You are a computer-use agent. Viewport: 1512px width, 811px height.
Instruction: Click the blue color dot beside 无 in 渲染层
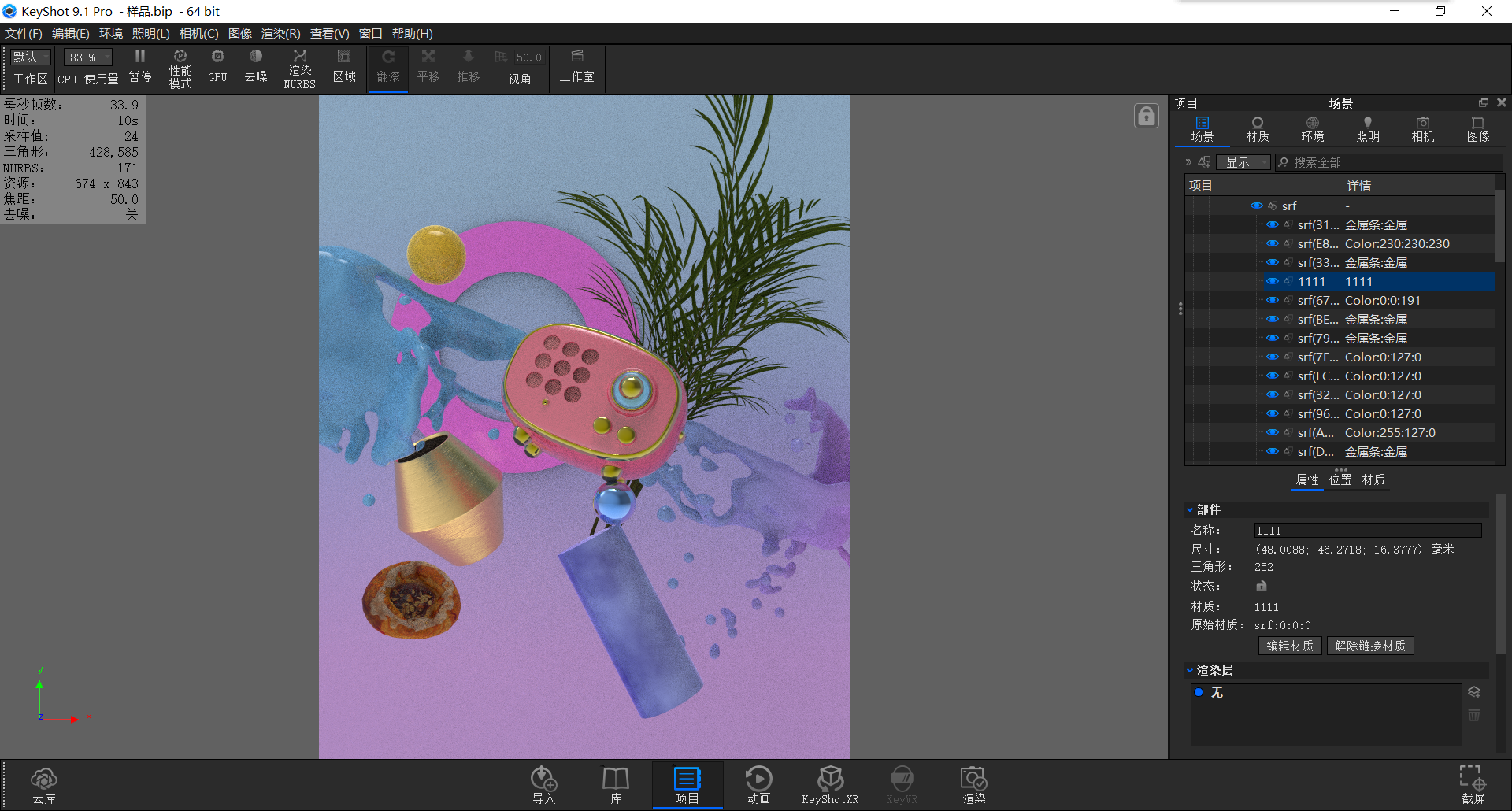(1199, 693)
